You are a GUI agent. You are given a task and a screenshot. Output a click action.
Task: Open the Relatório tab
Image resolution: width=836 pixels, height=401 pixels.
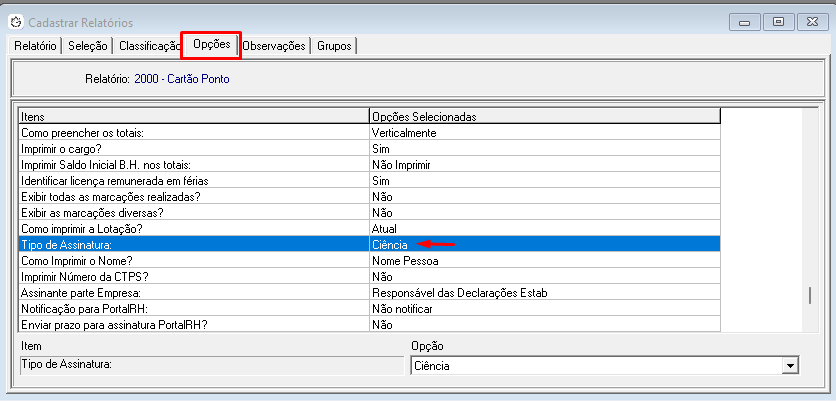(x=35, y=46)
